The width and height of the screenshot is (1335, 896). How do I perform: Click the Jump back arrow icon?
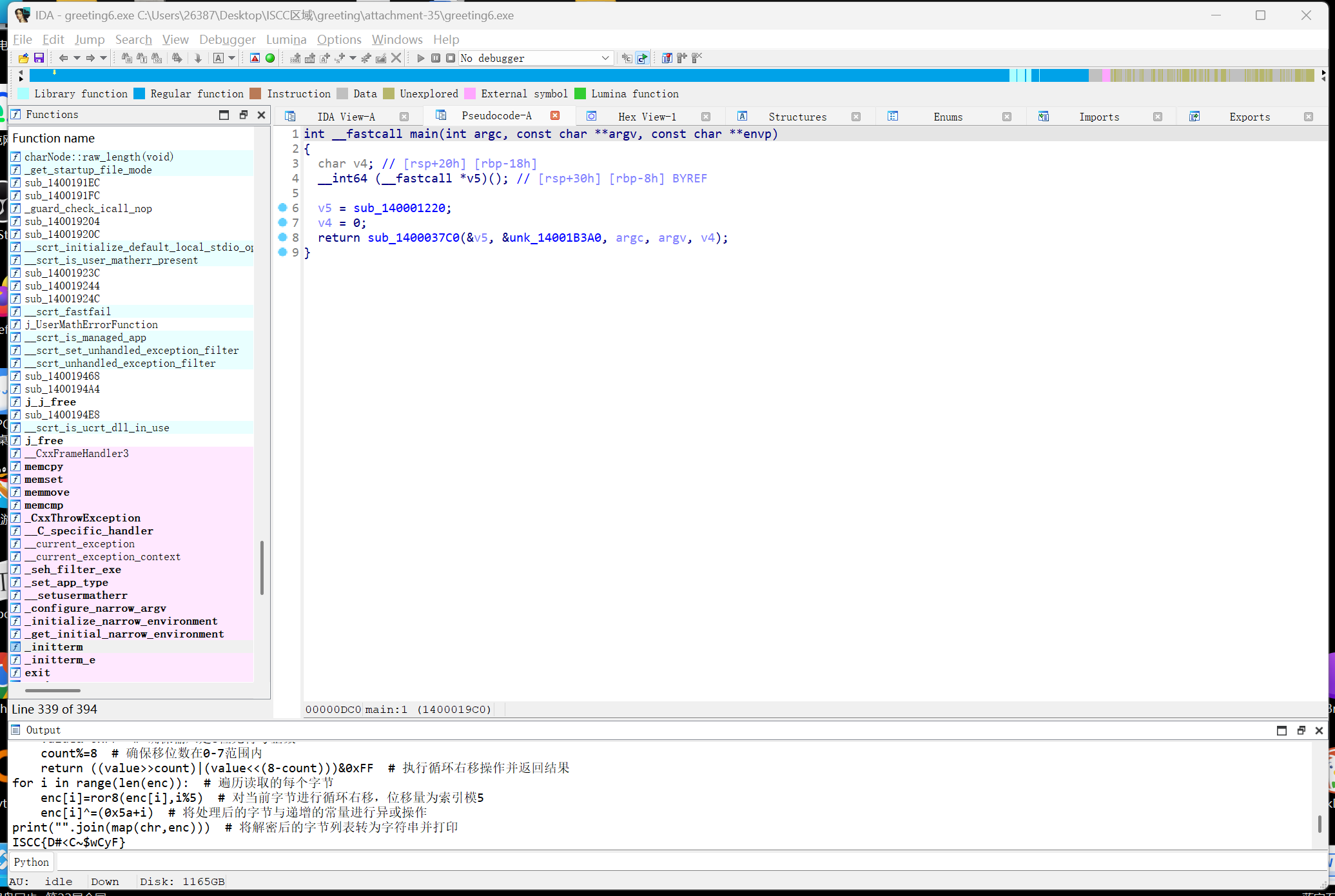pyautogui.click(x=63, y=58)
